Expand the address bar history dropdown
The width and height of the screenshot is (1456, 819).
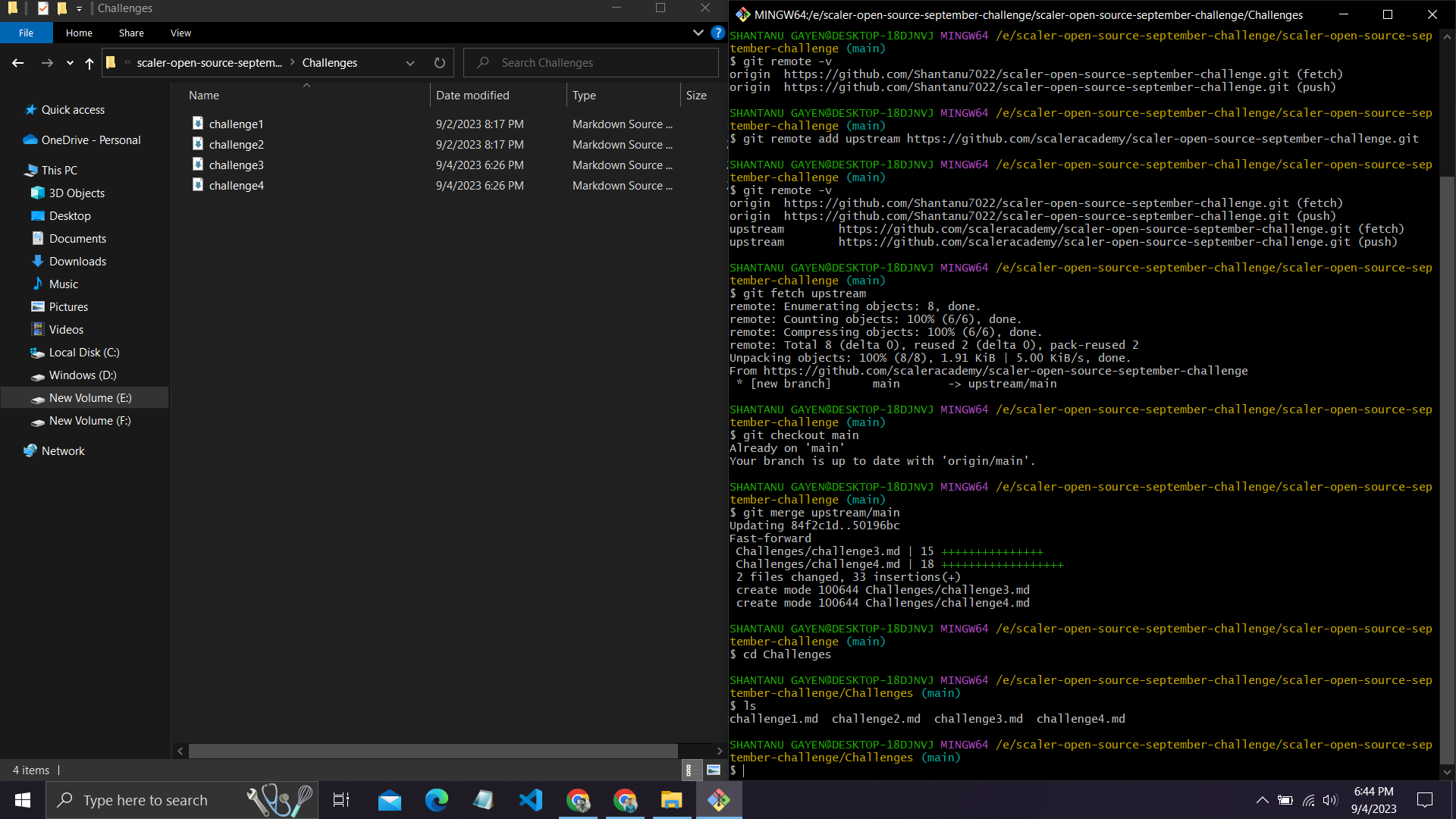pyautogui.click(x=409, y=63)
